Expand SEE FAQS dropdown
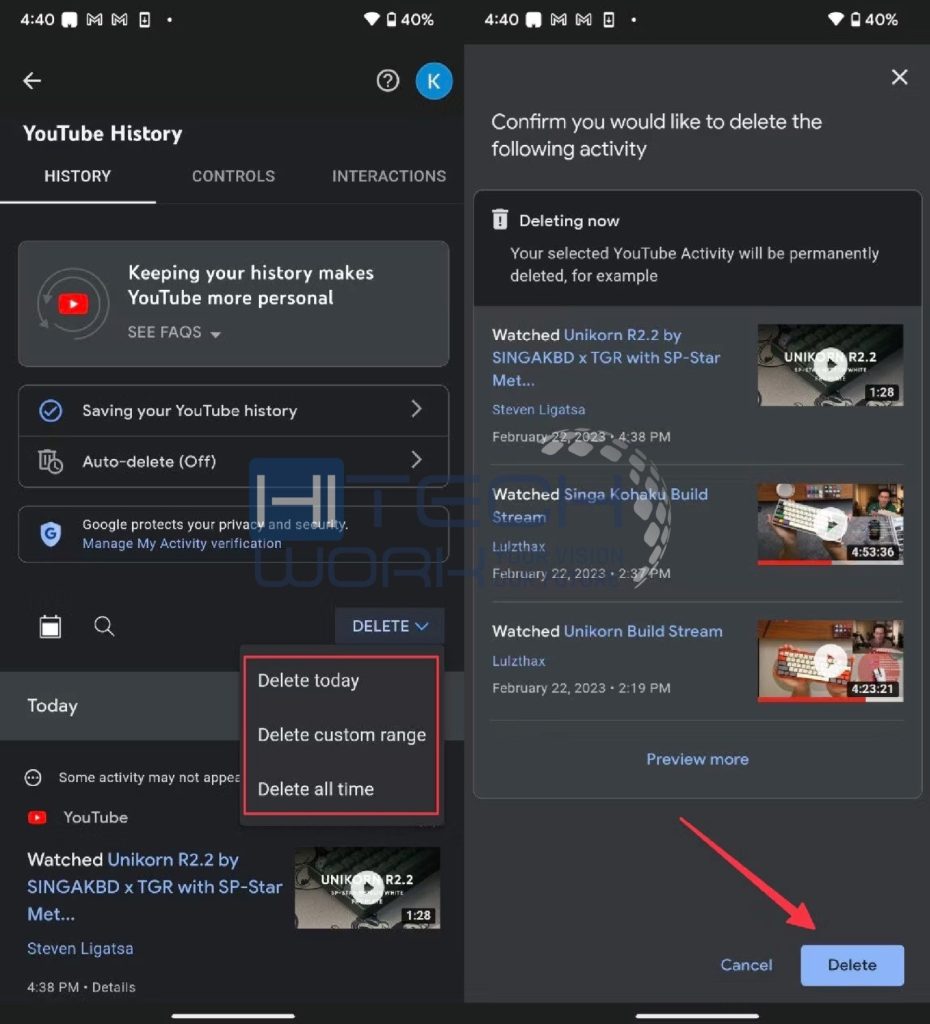Screen dimensions: 930x1024 point(174,332)
